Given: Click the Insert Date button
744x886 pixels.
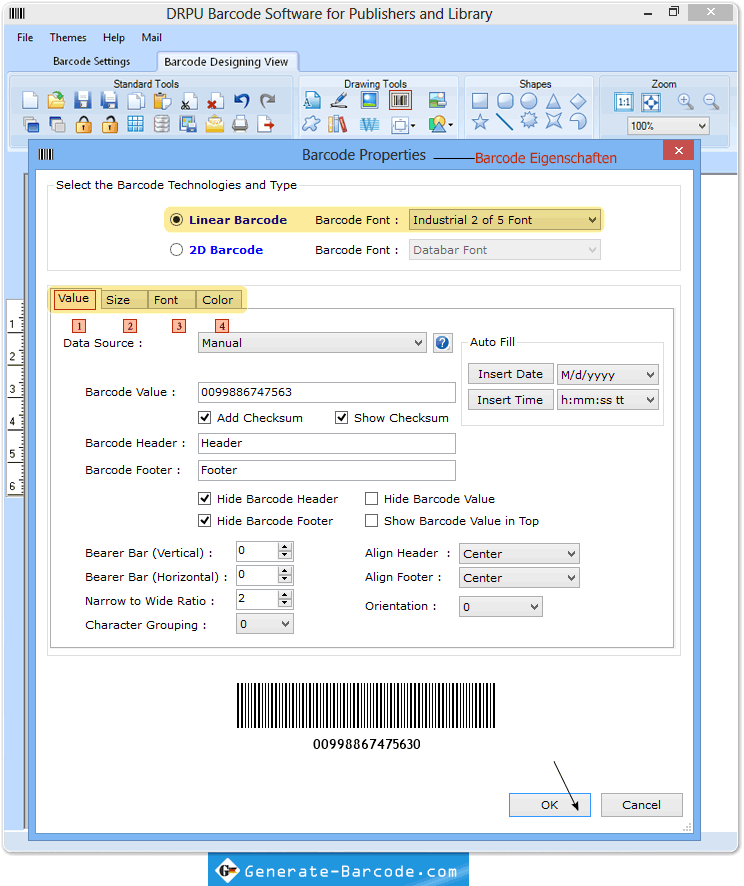Looking at the screenshot, I should click(511, 374).
